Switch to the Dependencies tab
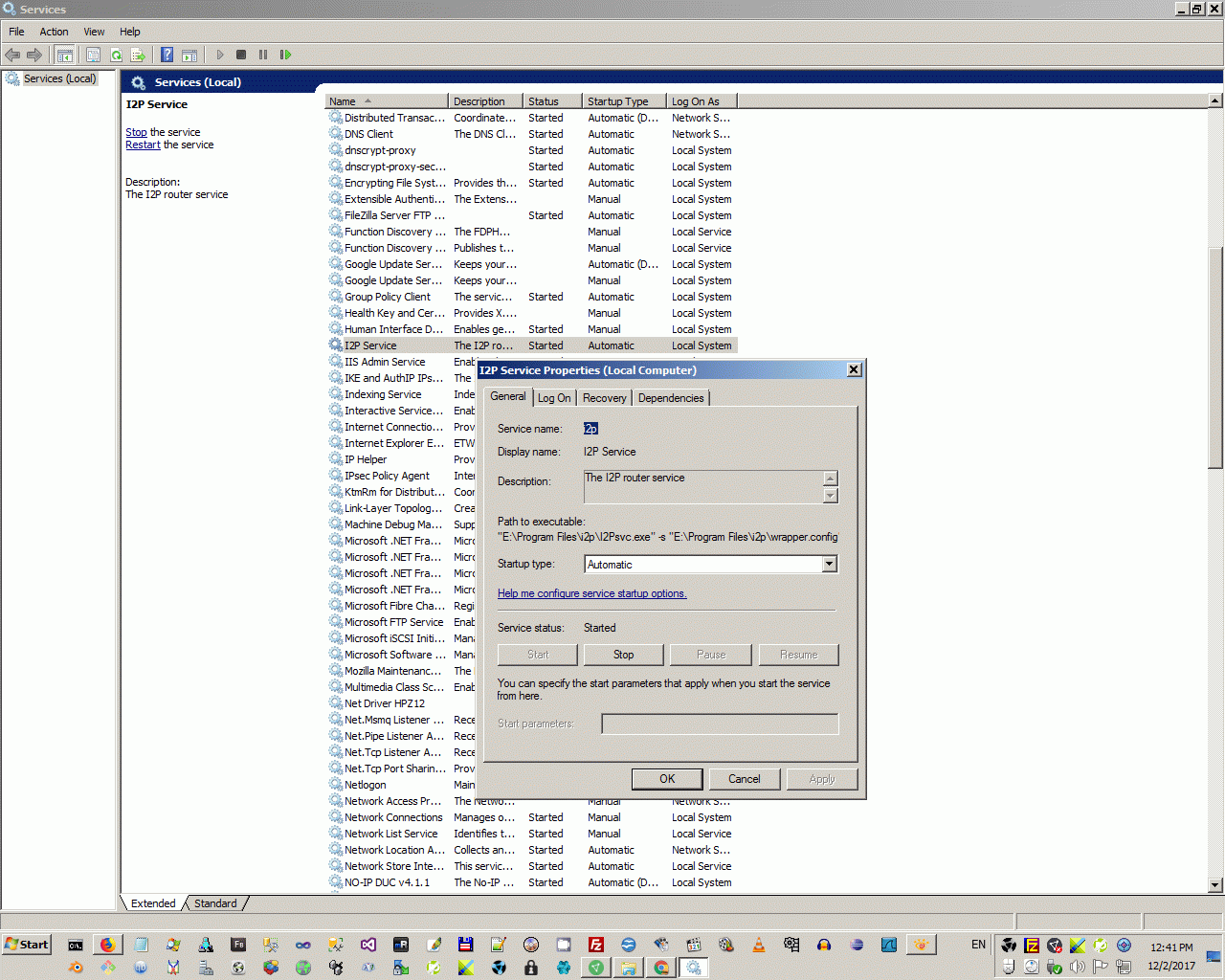The width and height of the screenshot is (1225, 980). (671, 398)
